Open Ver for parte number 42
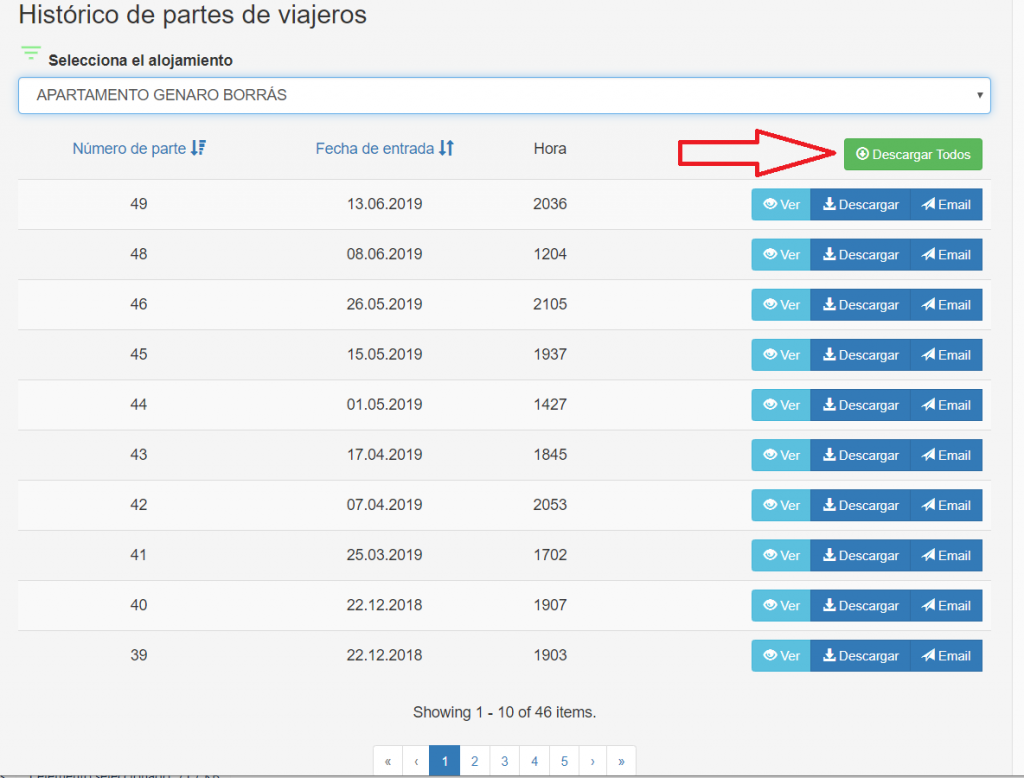This screenshot has height=778, width=1024. [780, 505]
